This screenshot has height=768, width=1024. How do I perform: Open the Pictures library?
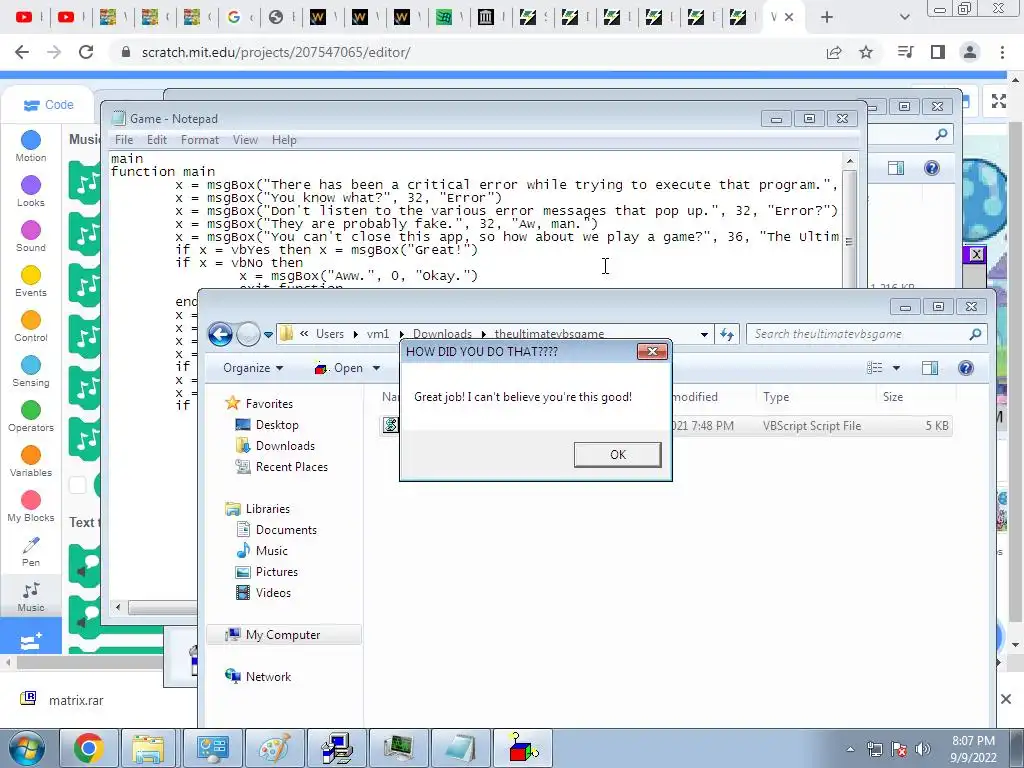click(x=267, y=571)
